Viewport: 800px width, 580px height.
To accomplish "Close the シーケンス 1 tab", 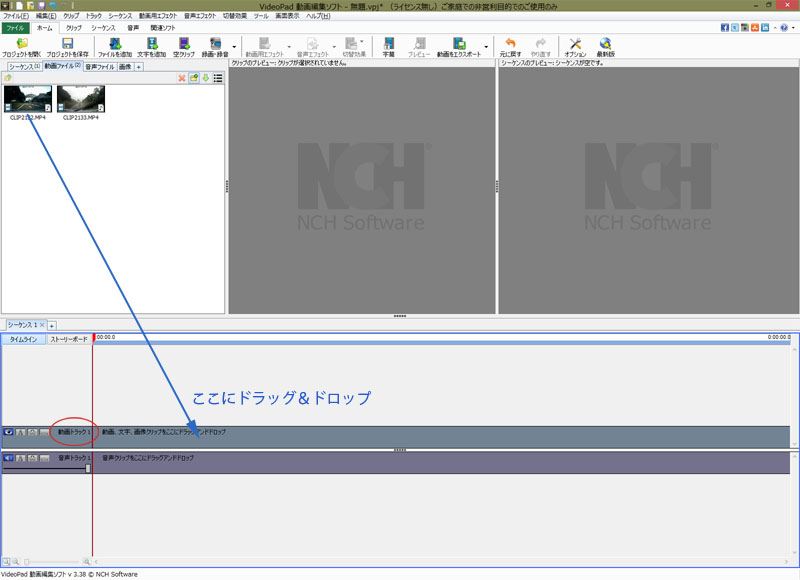I will pyautogui.click(x=42, y=324).
